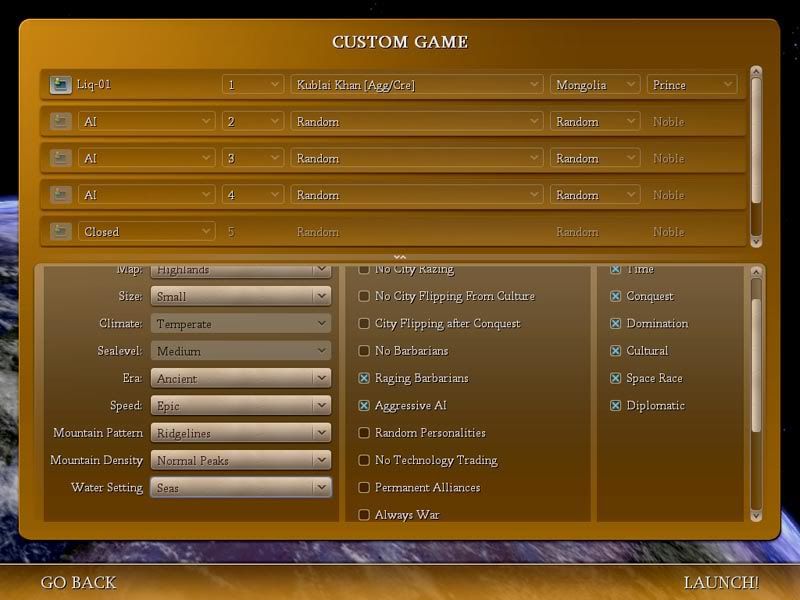The image size is (800, 600).
Task: Open the Random leader dropdown in team 3 row
Action: (417, 158)
